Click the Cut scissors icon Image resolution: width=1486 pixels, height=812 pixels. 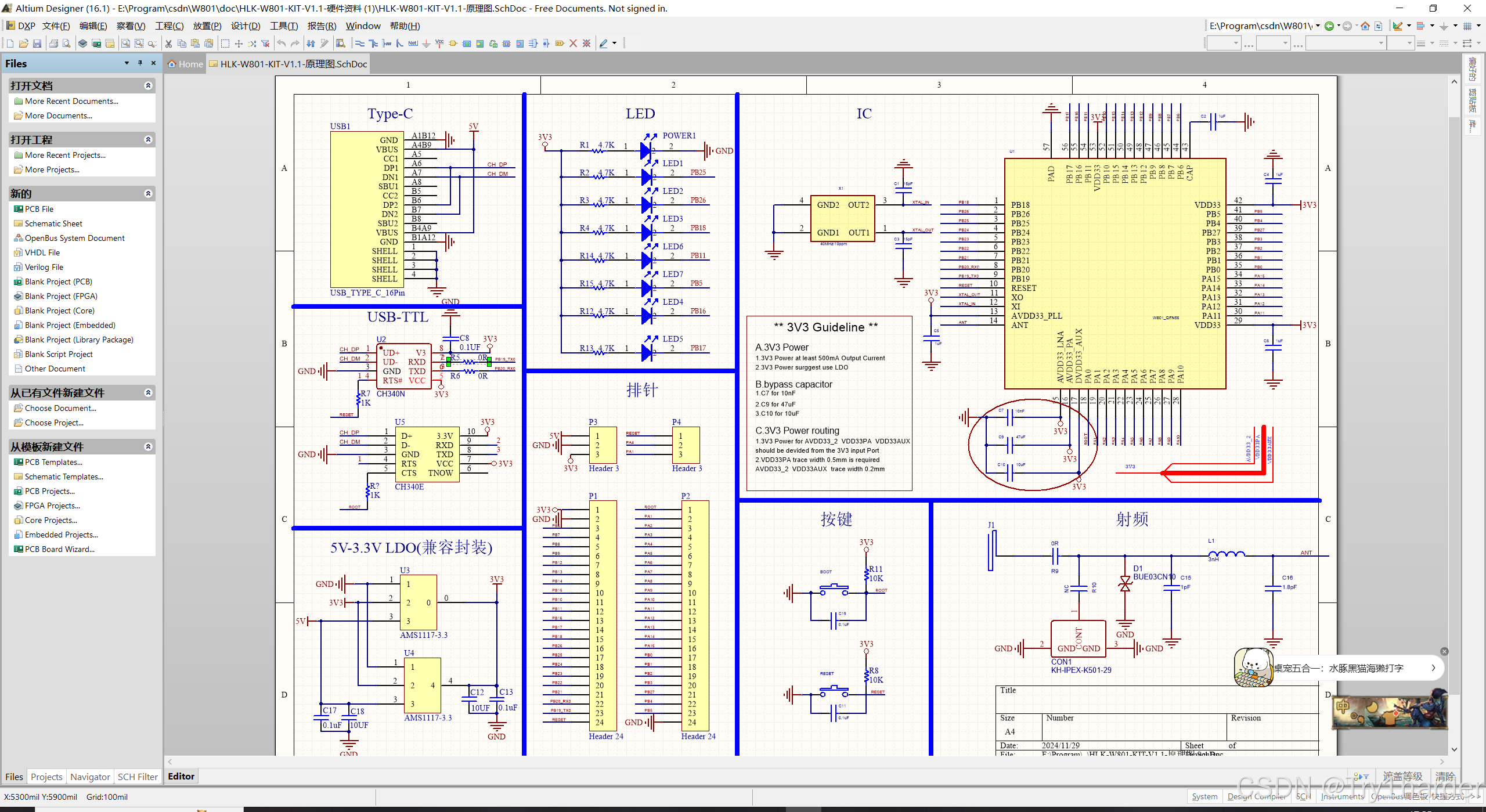pyautogui.click(x=168, y=44)
